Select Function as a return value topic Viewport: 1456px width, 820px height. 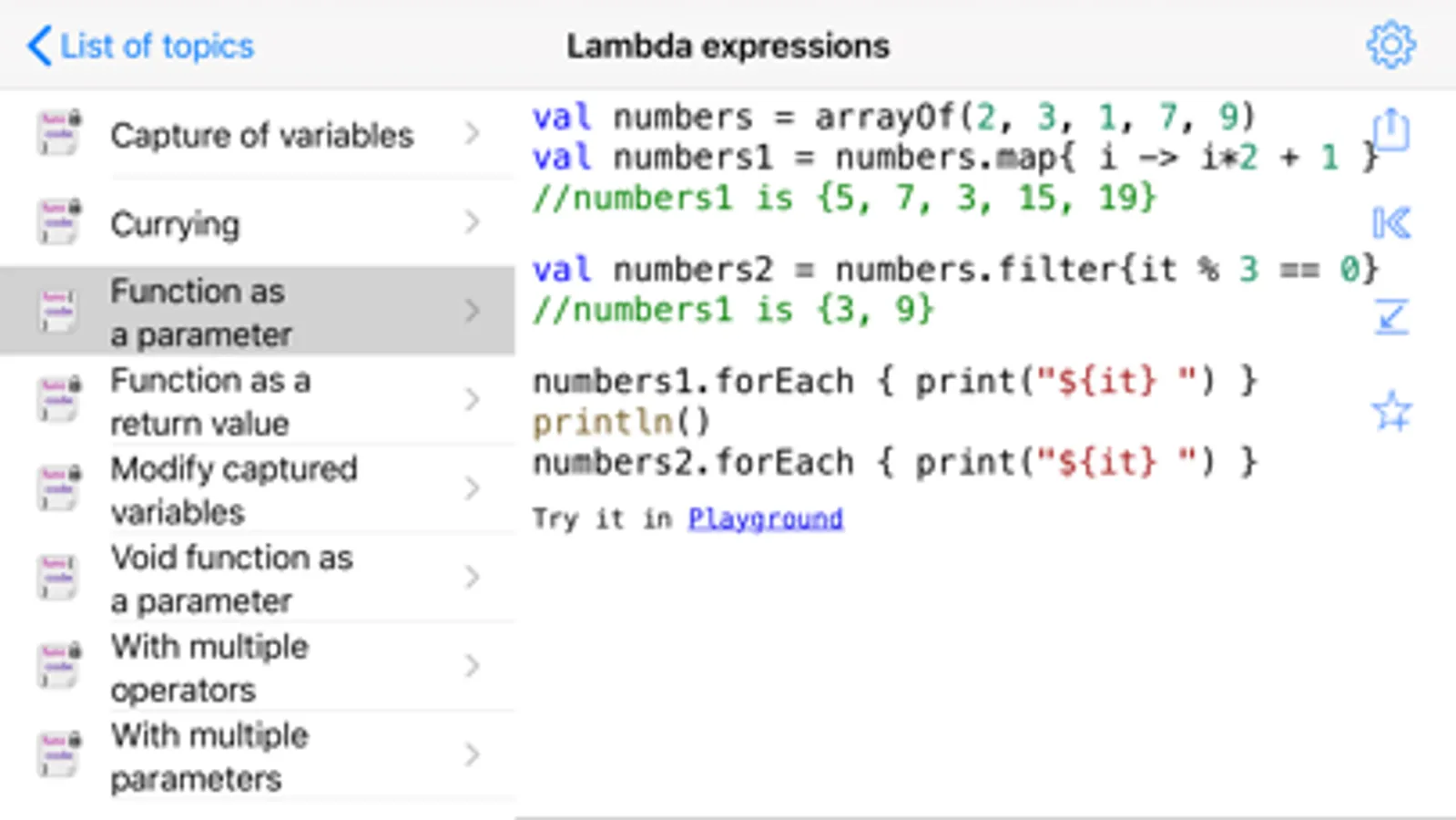(210, 402)
